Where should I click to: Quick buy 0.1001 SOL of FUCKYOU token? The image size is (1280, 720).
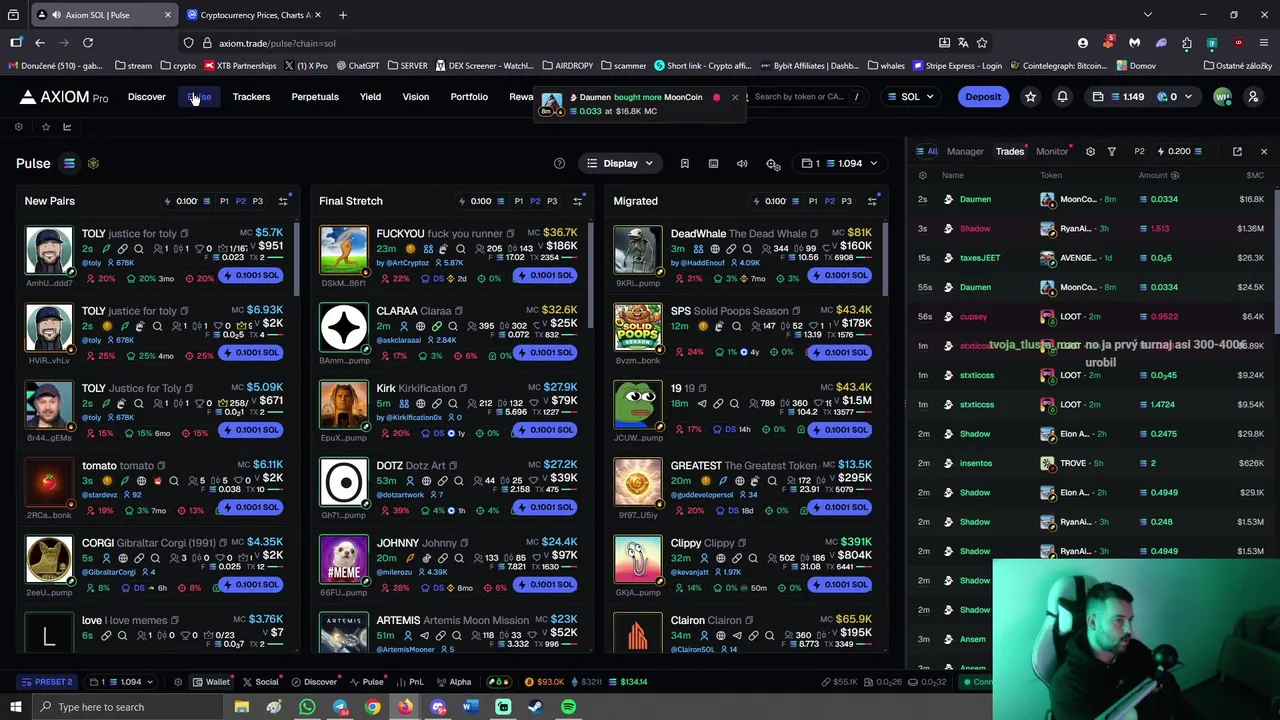[545, 275]
